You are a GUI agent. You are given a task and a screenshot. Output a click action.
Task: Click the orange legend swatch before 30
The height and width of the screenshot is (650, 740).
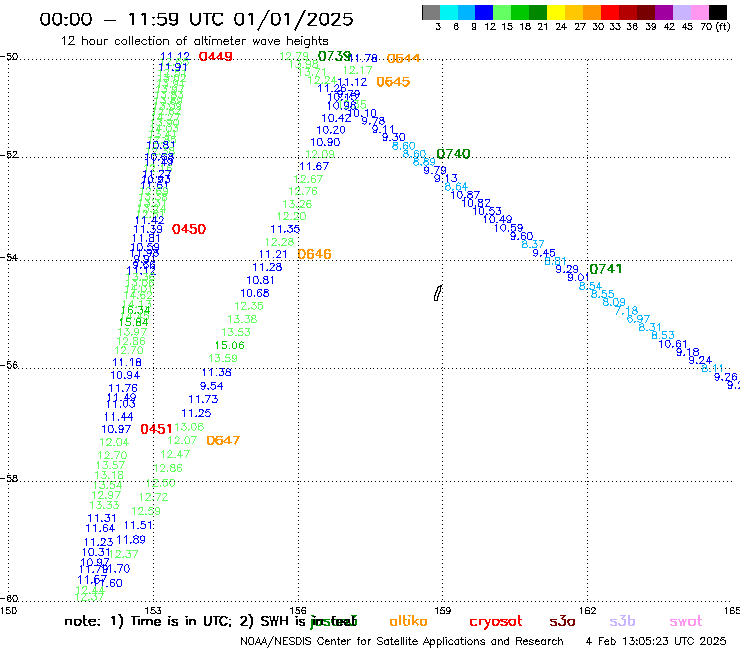coord(592,12)
